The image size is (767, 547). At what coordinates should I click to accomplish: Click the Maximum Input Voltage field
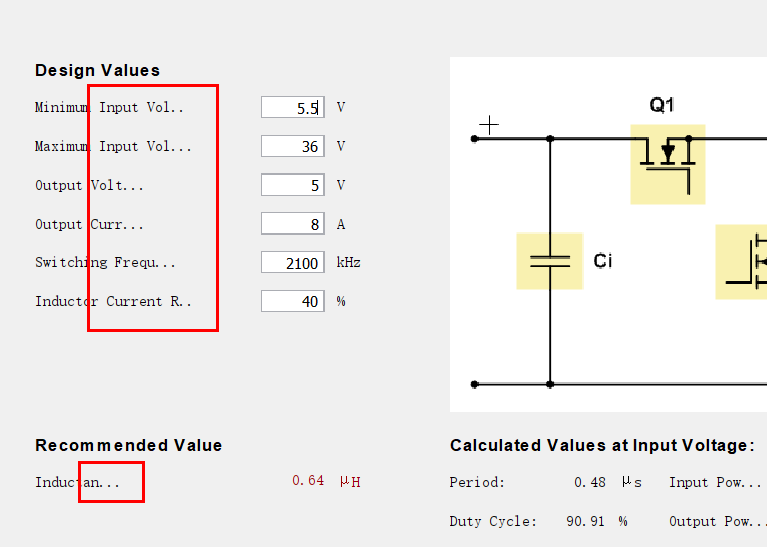(292, 147)
